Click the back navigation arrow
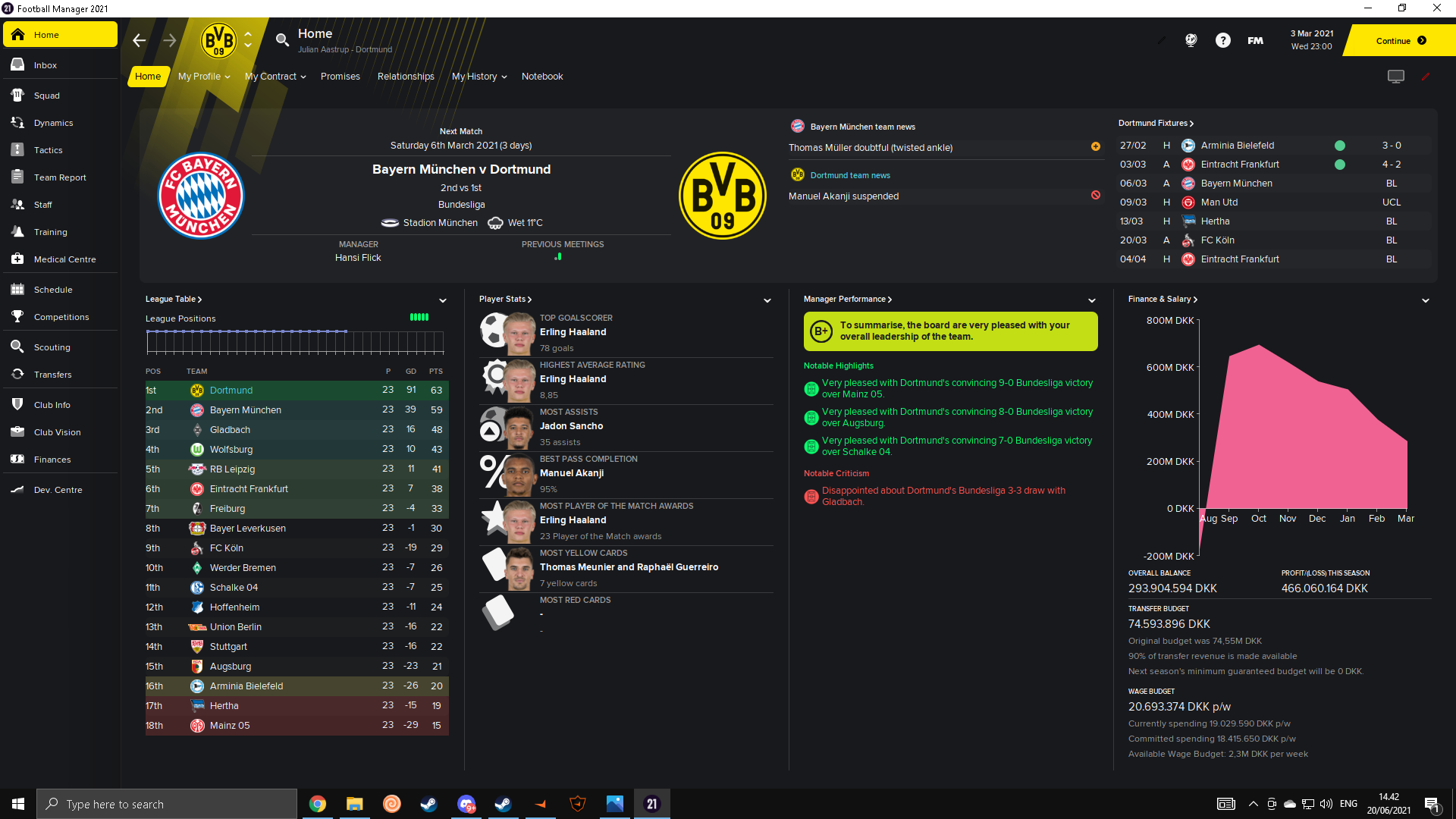1456x819 pixels. click(x=140, y=40)
